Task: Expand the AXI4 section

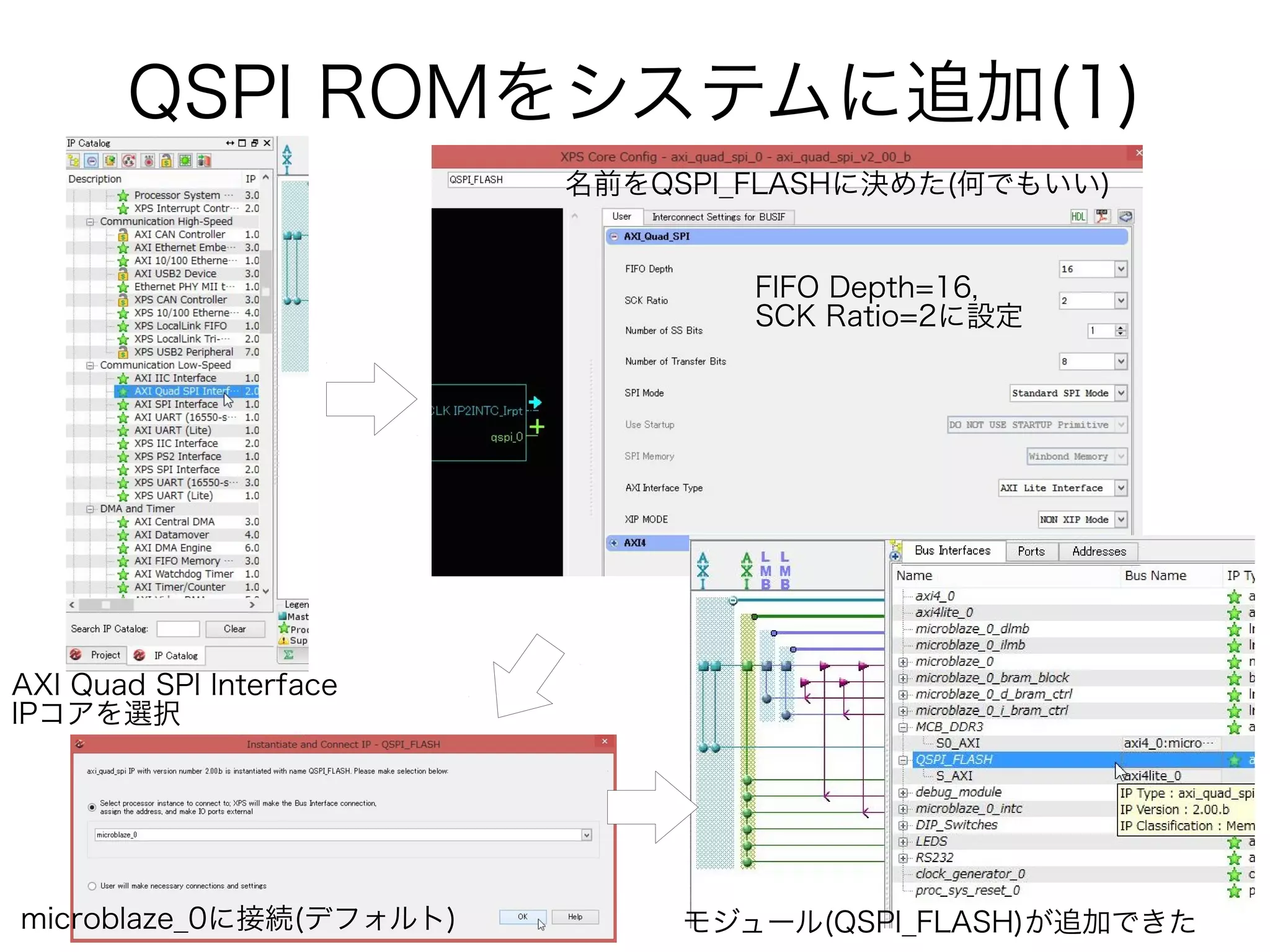Action: [614, 543]
